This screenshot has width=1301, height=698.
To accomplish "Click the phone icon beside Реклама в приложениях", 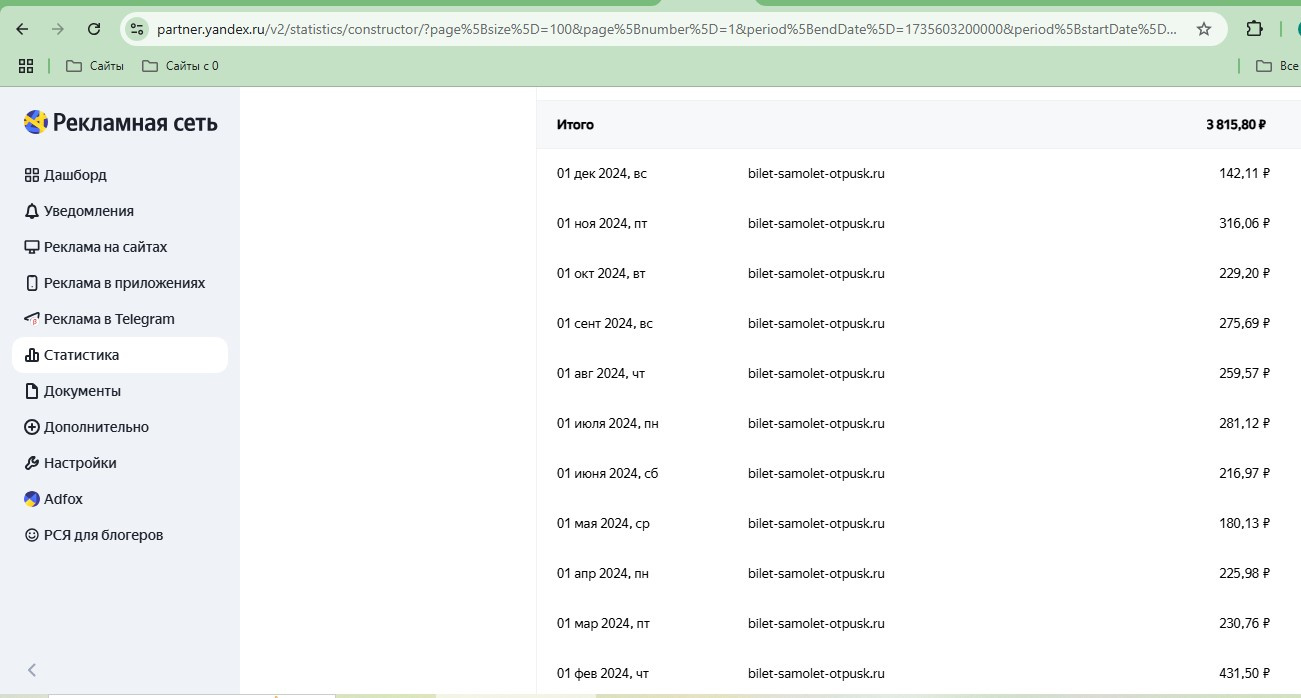I will point(32,283).
